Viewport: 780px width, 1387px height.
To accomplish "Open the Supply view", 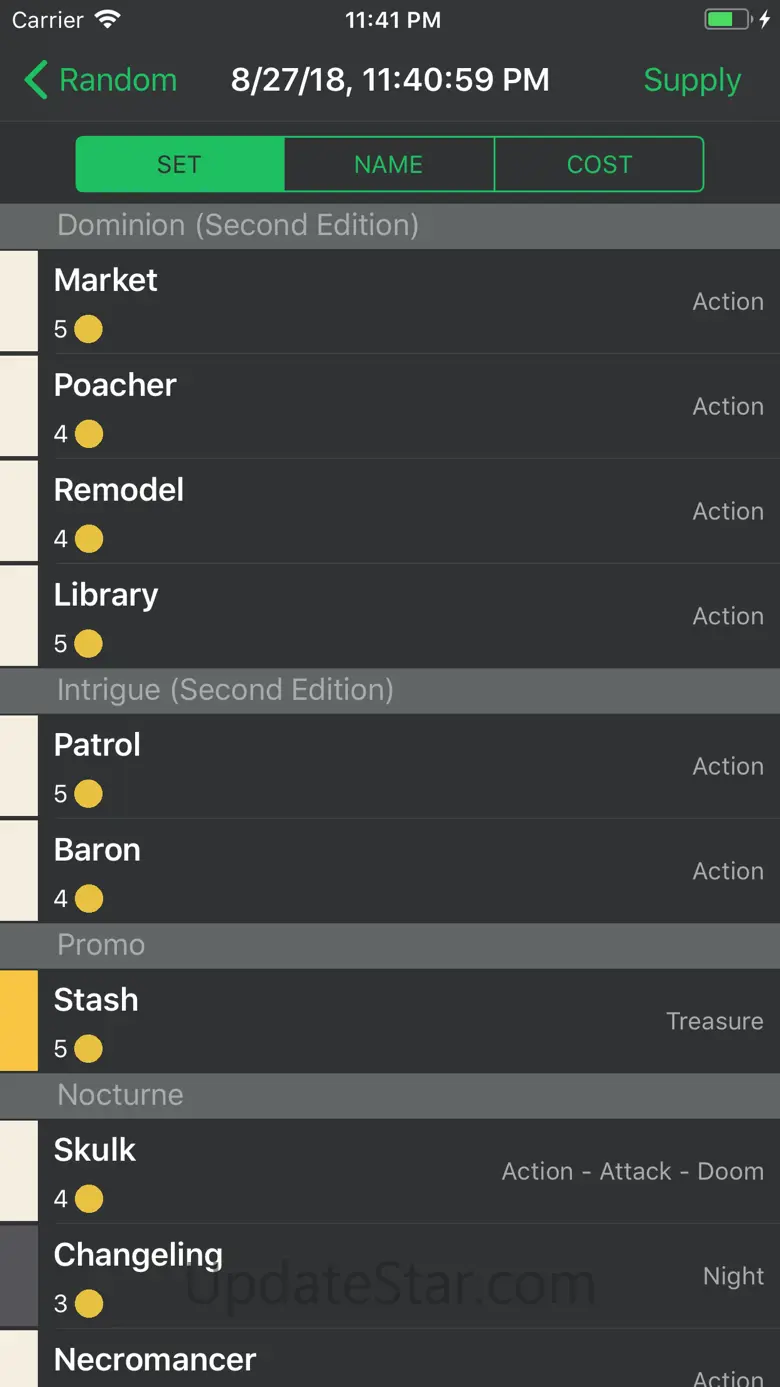I will [692, 80].
